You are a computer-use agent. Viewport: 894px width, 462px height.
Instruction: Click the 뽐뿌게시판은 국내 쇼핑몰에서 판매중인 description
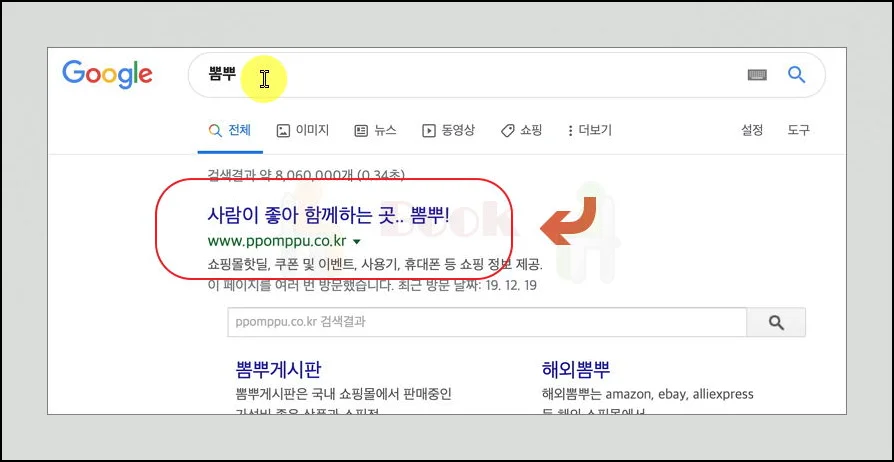(x=343, y=395)
